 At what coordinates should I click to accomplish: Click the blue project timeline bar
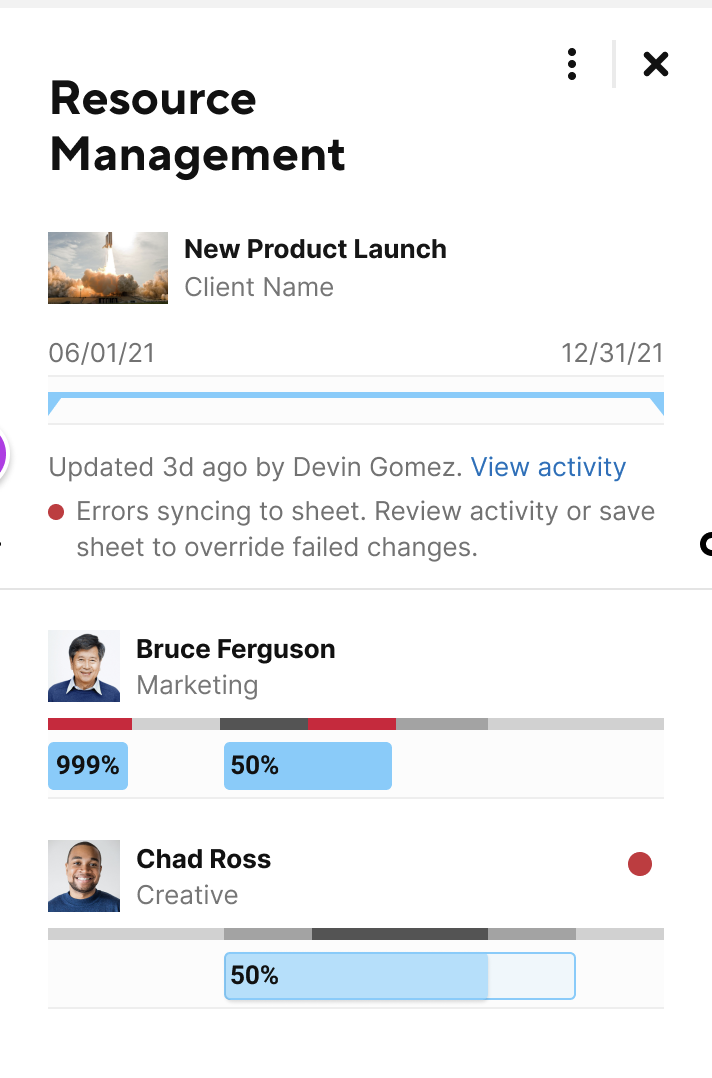(356, 398)
